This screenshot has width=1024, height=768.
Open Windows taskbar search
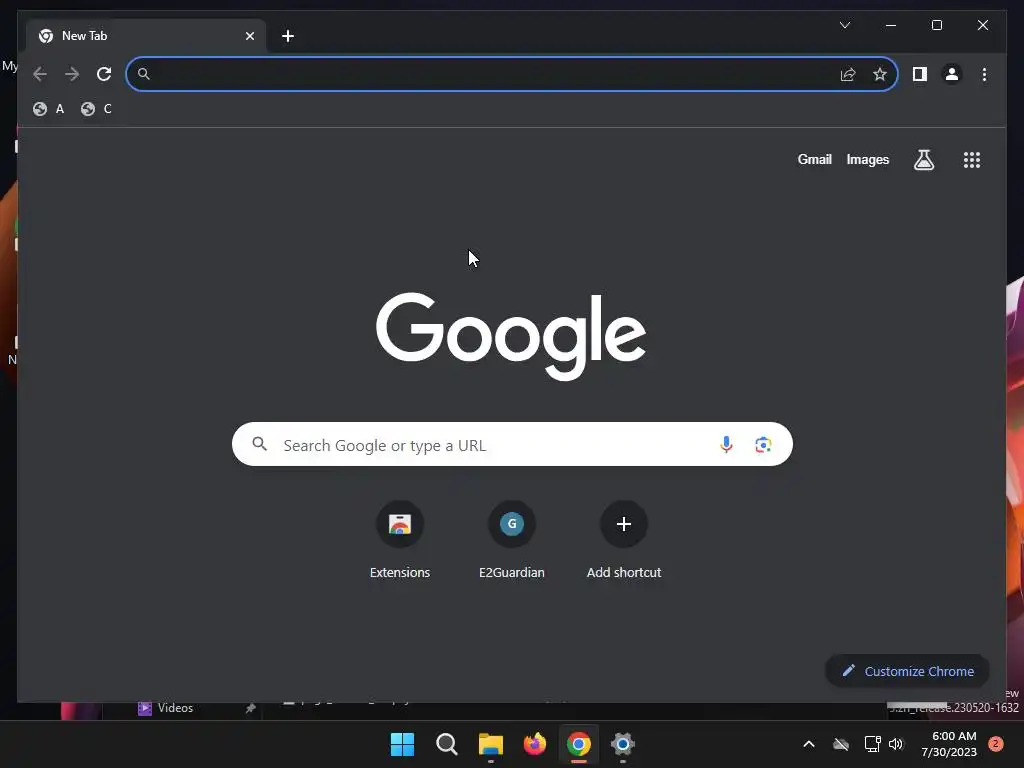pos(447,744)
